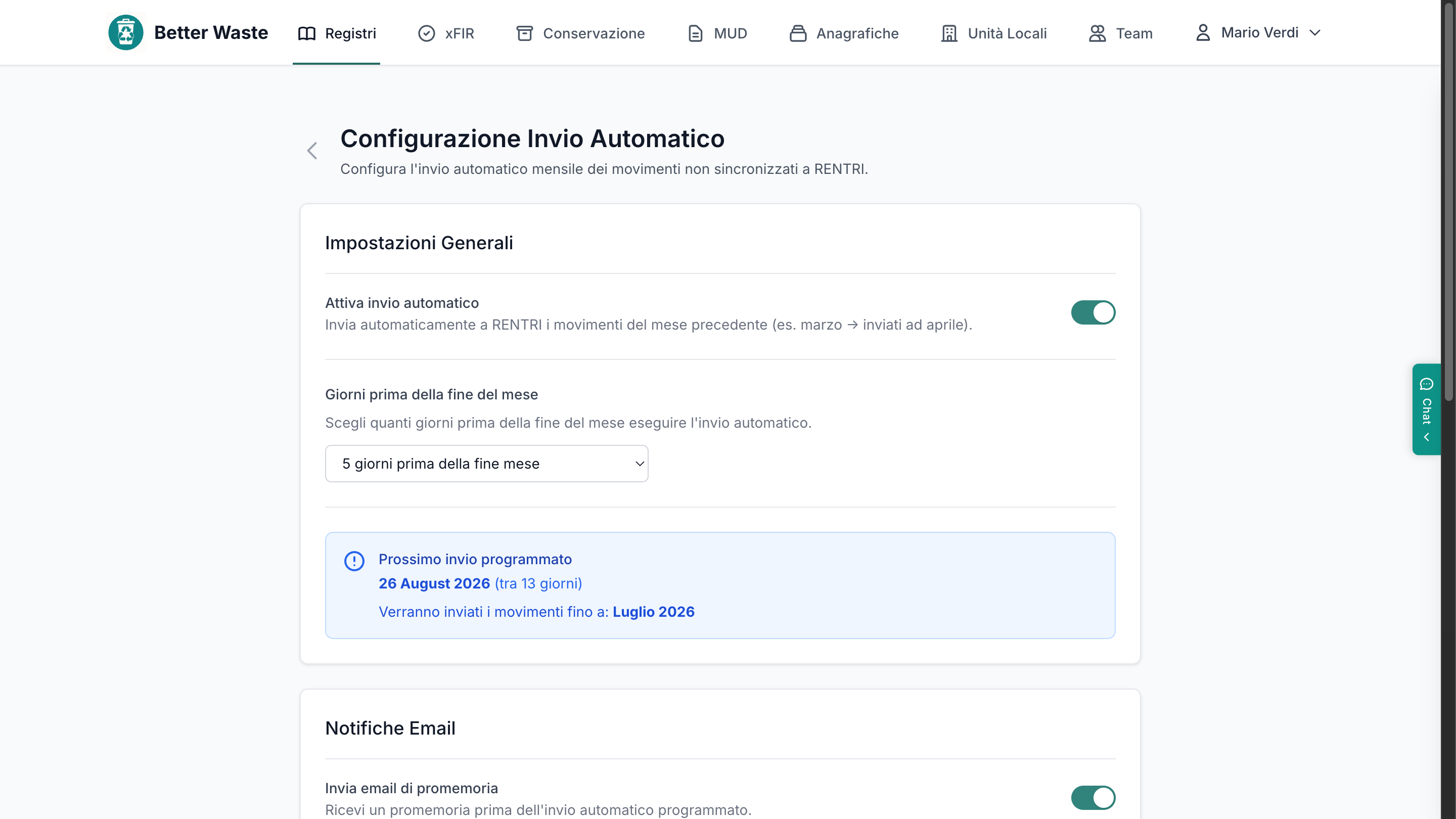The width and height of the screenshot is (1456, 819).
Task: Click the (tra 13 giorni) text
Action: click(538, 583)
